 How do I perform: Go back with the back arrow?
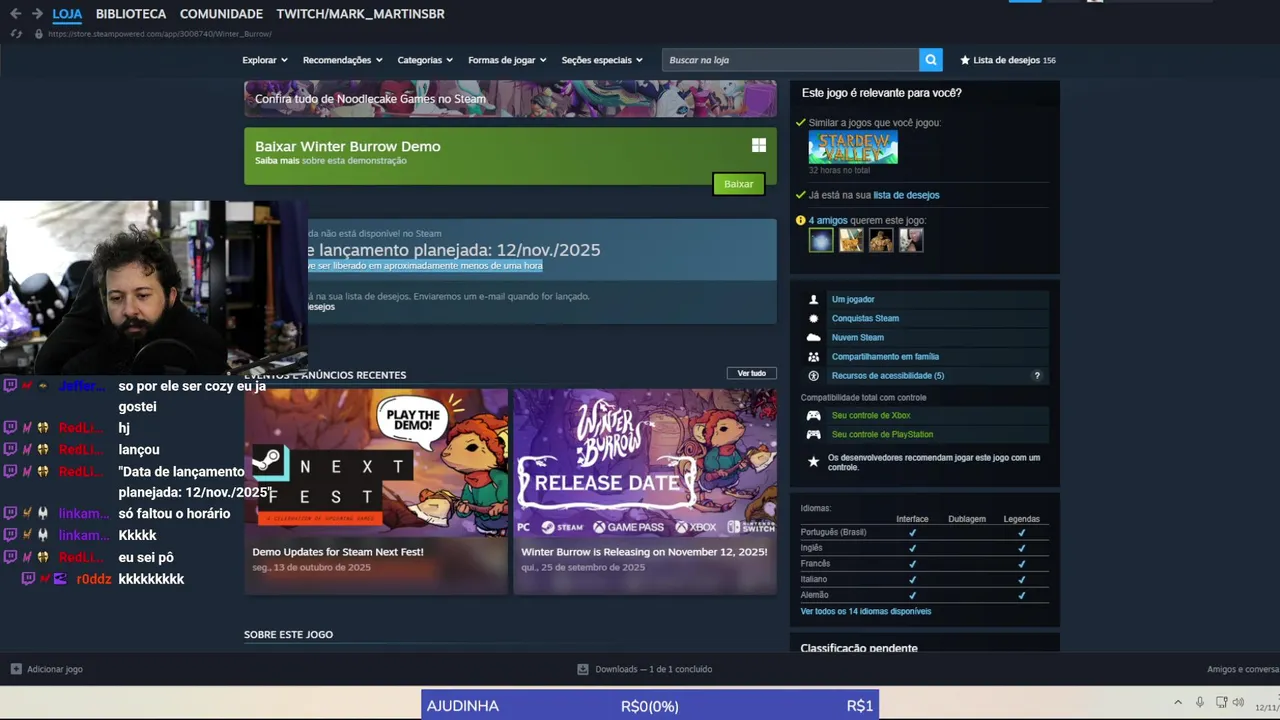pos(15,14)
